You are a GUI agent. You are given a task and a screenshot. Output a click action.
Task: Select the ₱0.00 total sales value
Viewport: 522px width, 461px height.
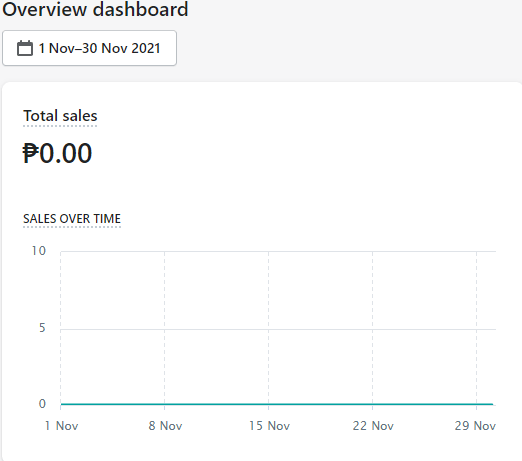(x=57, y=153)
